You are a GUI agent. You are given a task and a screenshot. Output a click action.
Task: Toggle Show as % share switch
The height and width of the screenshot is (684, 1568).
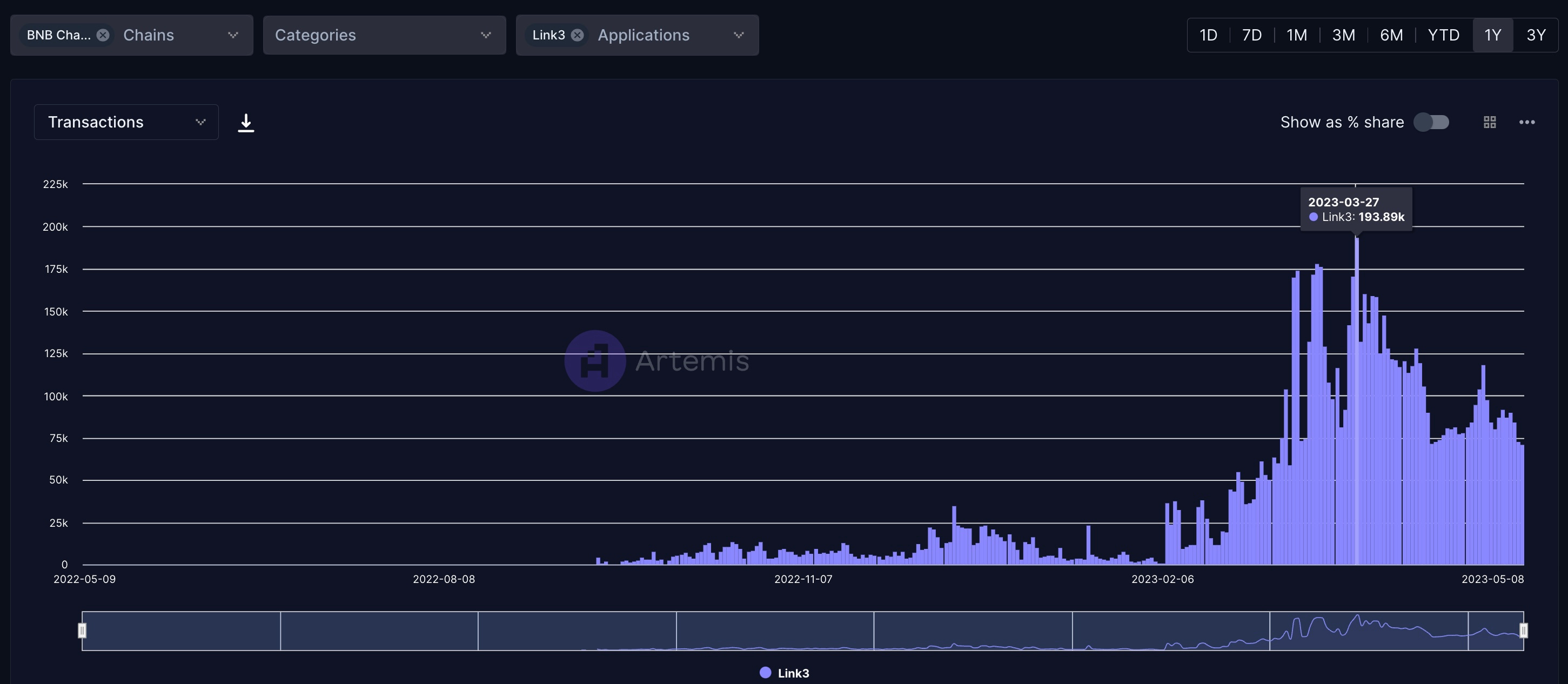click(x=1431, y=122)
